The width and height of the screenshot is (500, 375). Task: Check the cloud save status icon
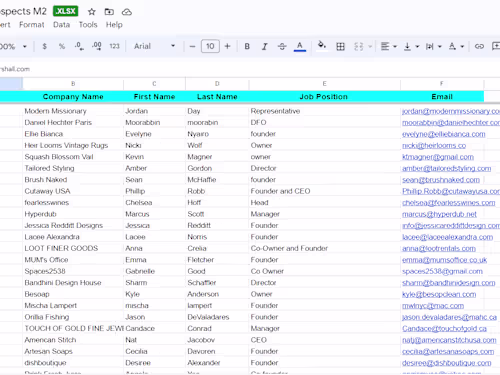point(127,12)
